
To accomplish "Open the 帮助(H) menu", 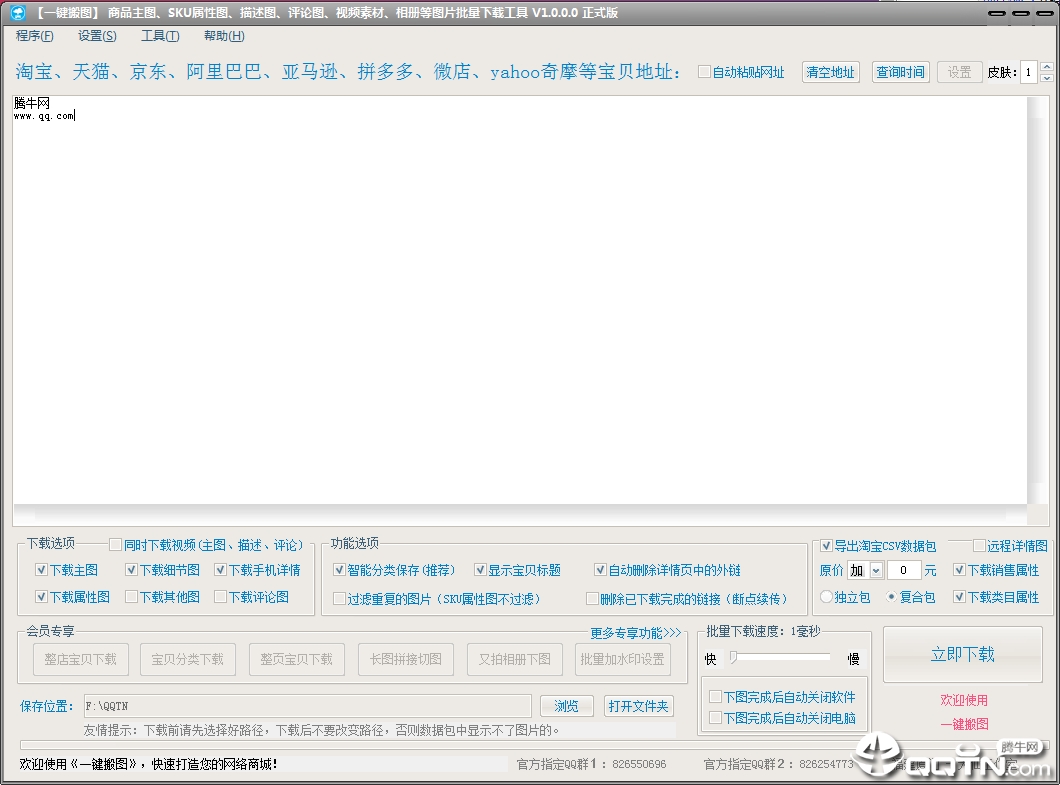I will point(224,36).
